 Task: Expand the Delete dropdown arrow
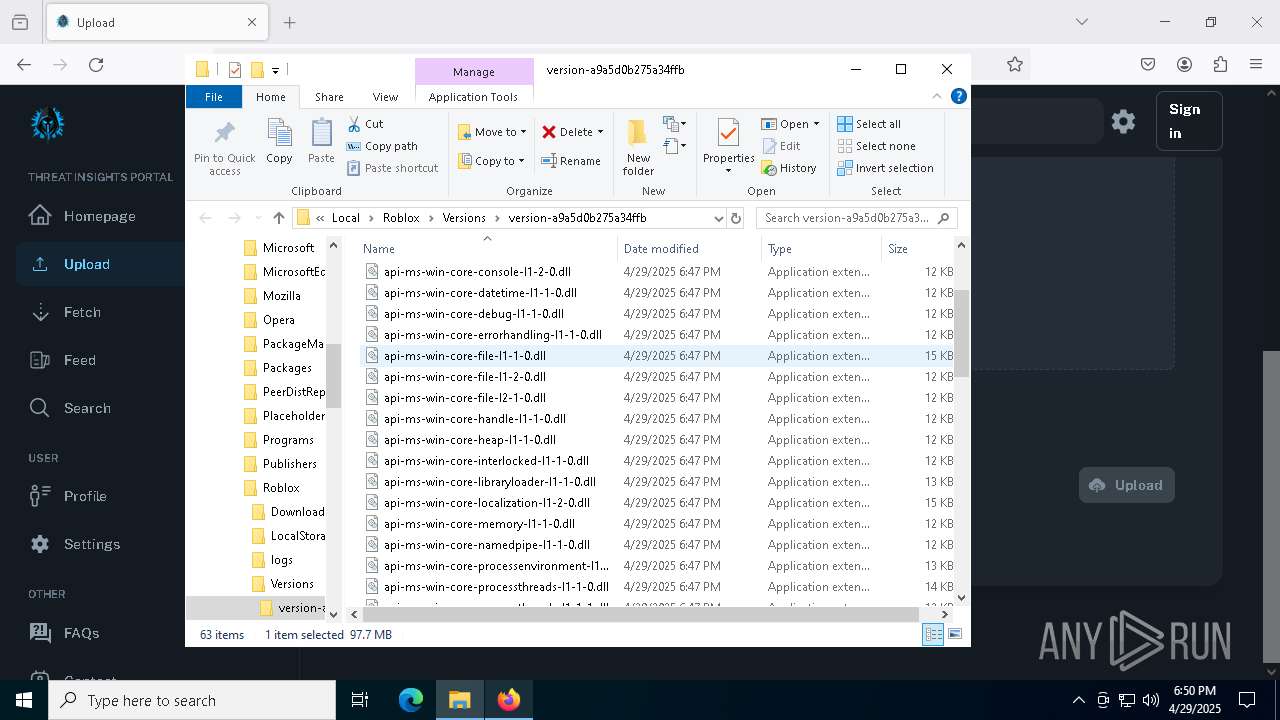pyautogui.click(x=600, y=132)
